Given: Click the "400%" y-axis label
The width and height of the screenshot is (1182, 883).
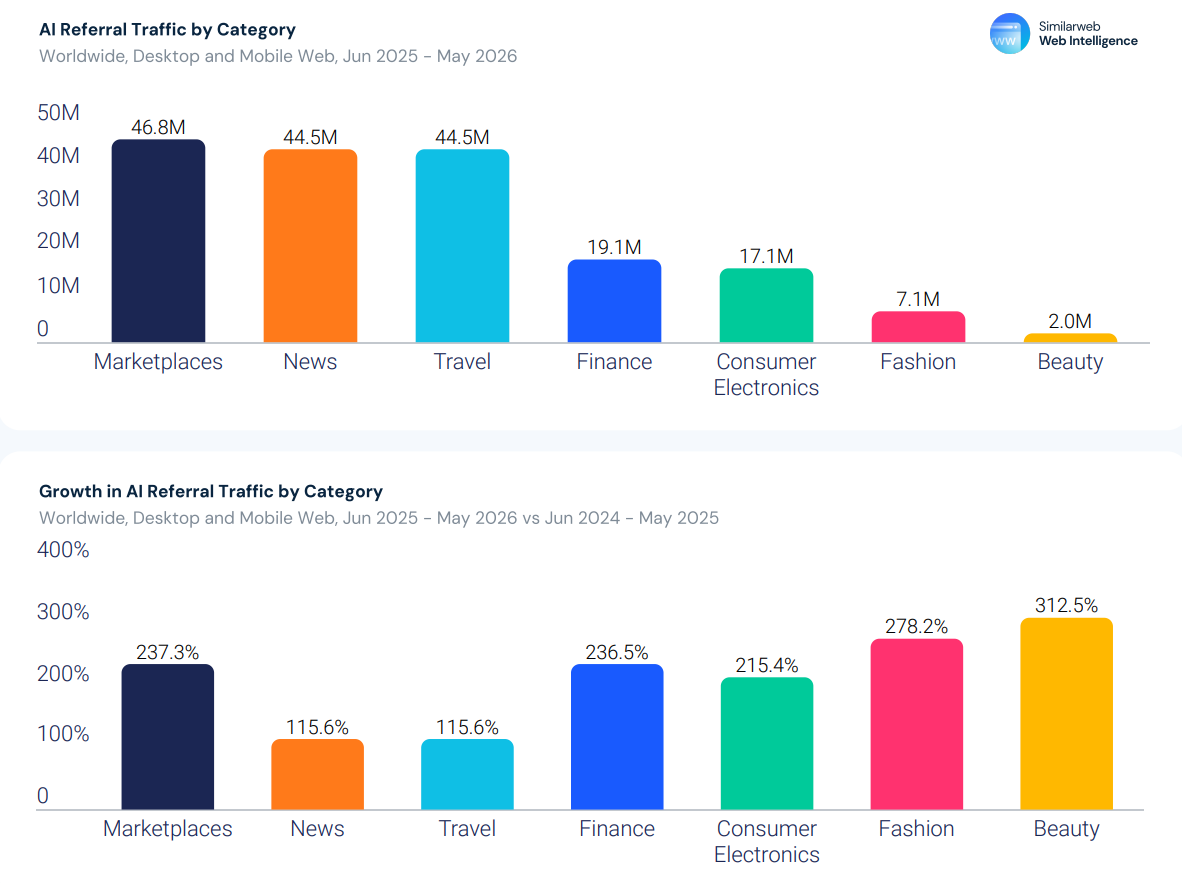Looking at the screenshot, I should point(63,550).
